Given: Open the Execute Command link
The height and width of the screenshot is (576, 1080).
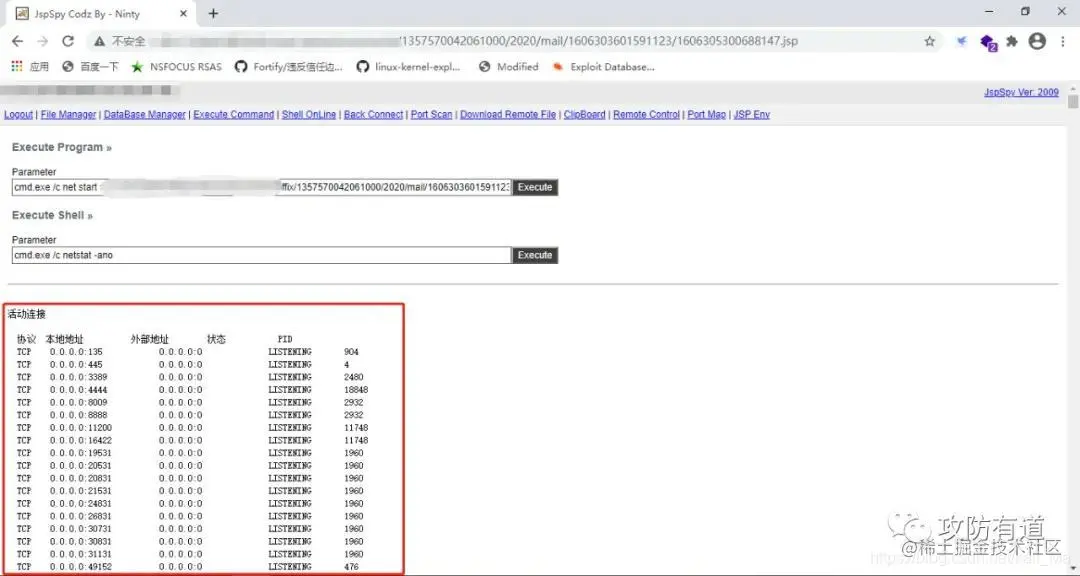Looking at the screenshot, I should tap(233, 114).
